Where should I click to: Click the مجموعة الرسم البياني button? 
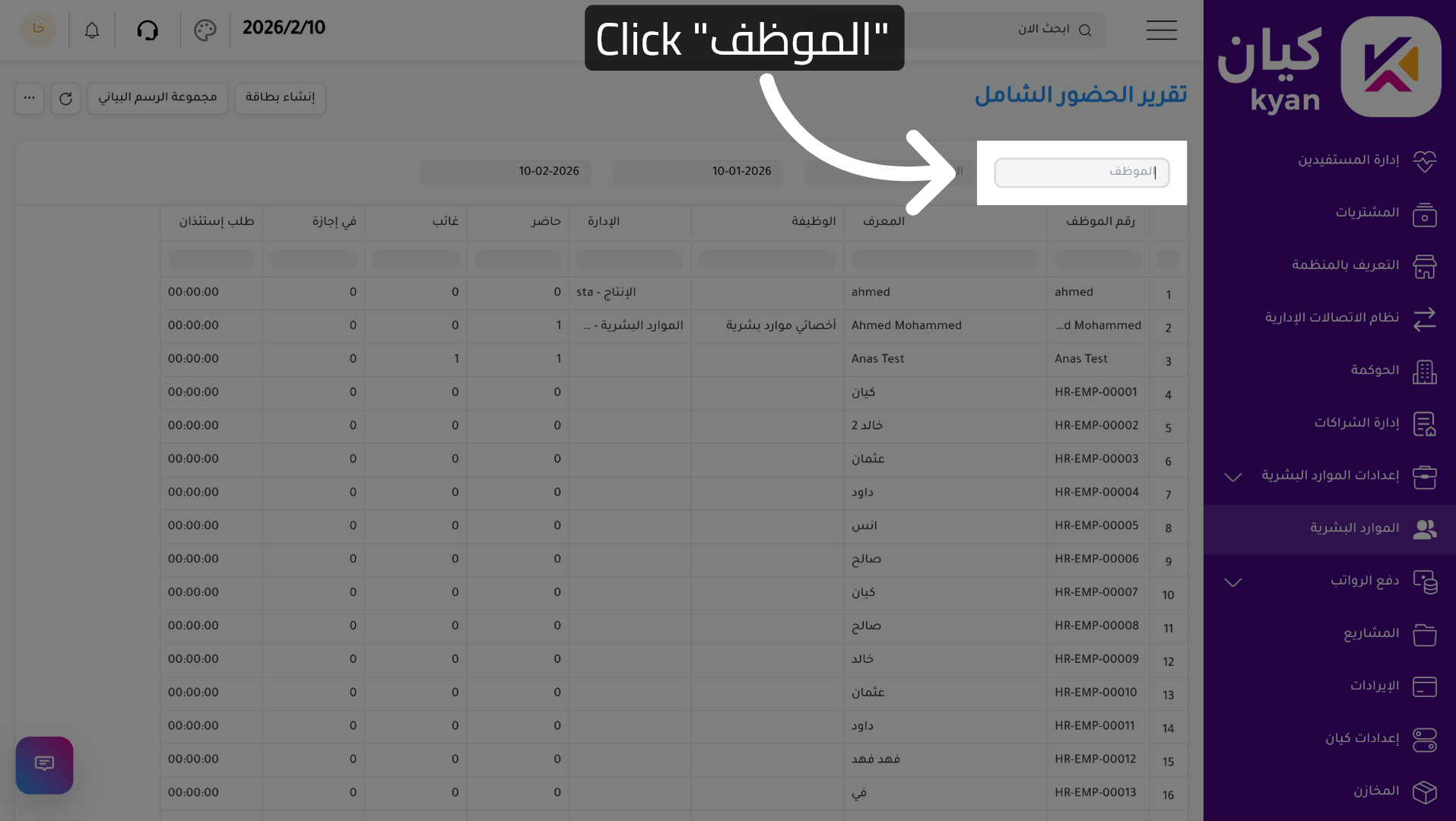point(157,98)
